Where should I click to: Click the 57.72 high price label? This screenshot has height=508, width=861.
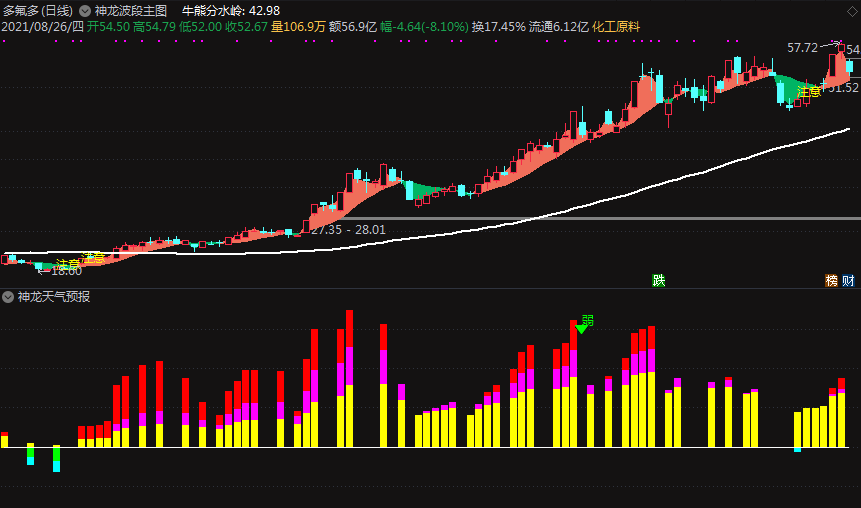(803, 48)
